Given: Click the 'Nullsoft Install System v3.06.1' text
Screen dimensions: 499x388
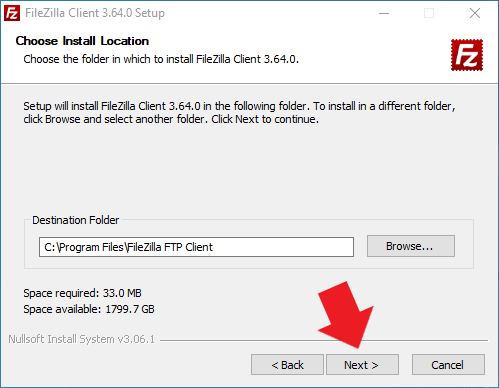Looking at the screenshot, I should 82,339.
